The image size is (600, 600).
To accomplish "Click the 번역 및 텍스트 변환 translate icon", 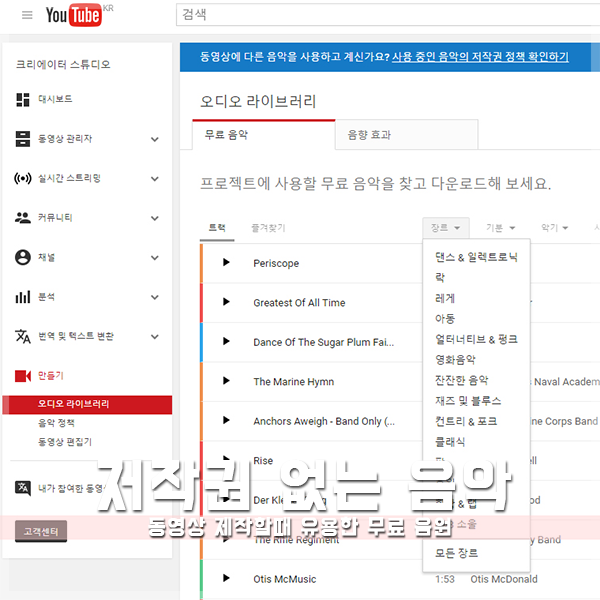I will 23,336.
